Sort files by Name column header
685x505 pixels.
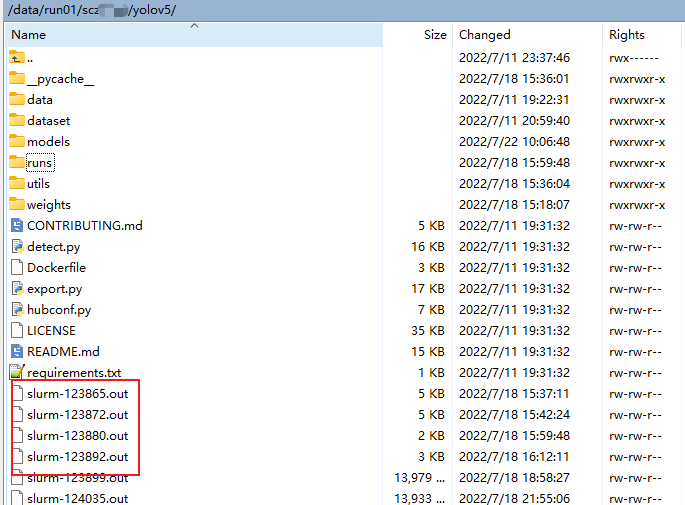30,35
